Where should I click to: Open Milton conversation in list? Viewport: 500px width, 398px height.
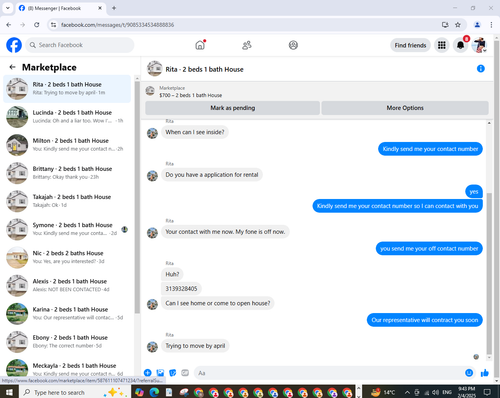(67, 145)
